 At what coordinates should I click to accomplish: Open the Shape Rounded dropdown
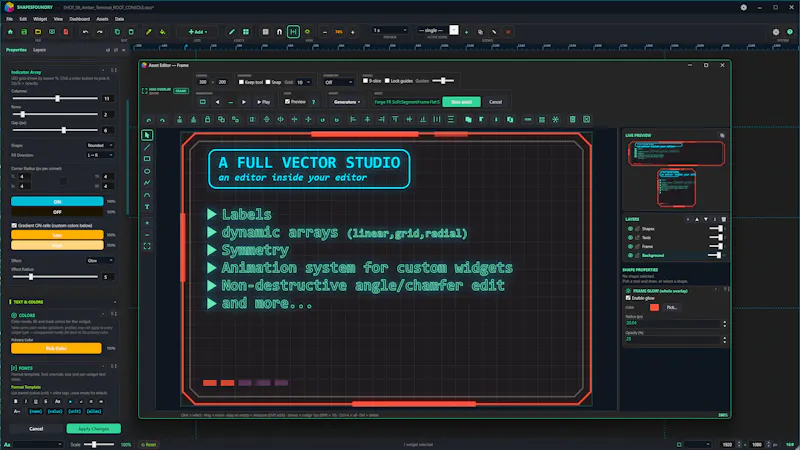coord(100,145)
